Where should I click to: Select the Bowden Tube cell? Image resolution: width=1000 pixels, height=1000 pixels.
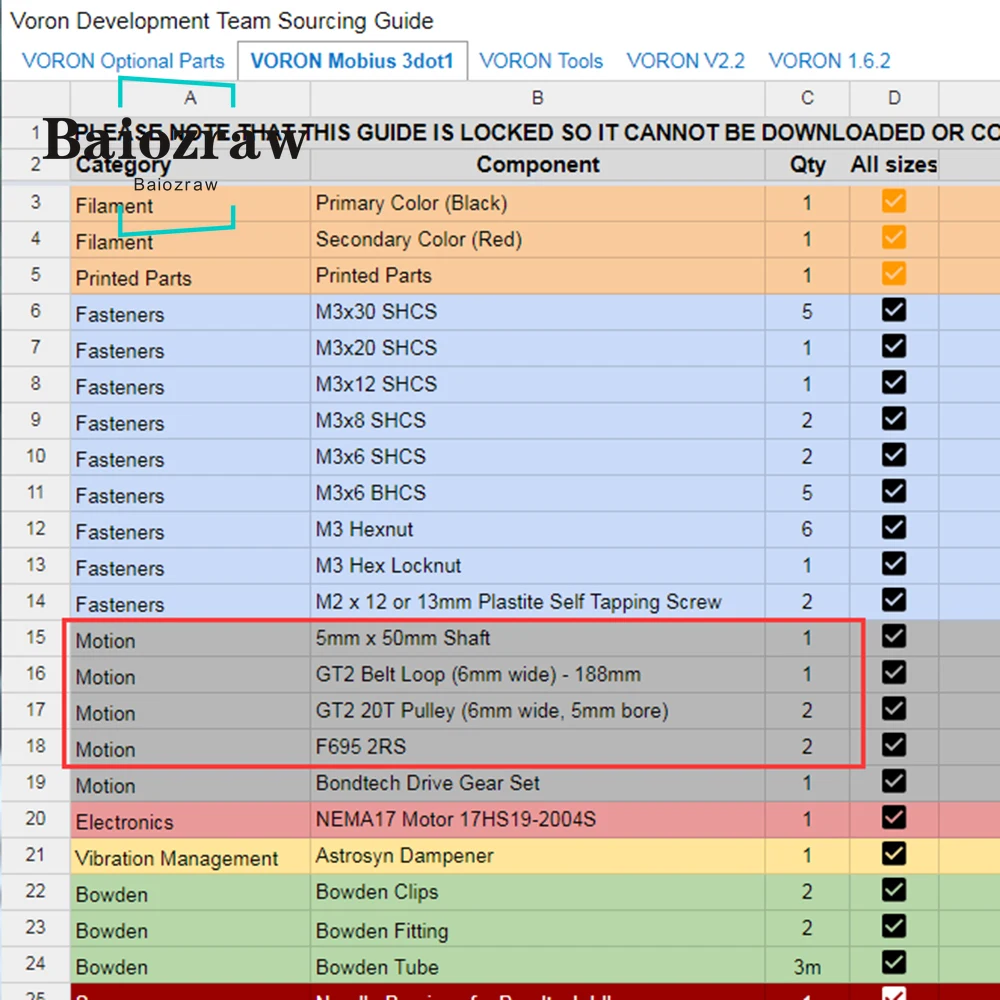click(538, 965)
